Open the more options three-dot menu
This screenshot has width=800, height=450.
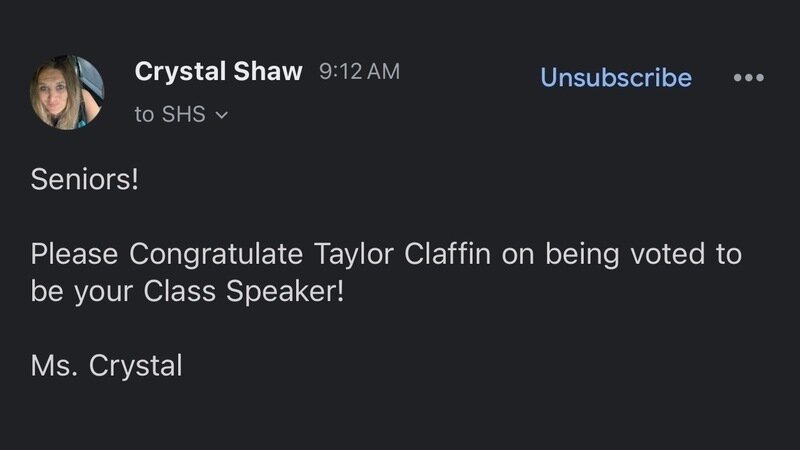[748, 77]
